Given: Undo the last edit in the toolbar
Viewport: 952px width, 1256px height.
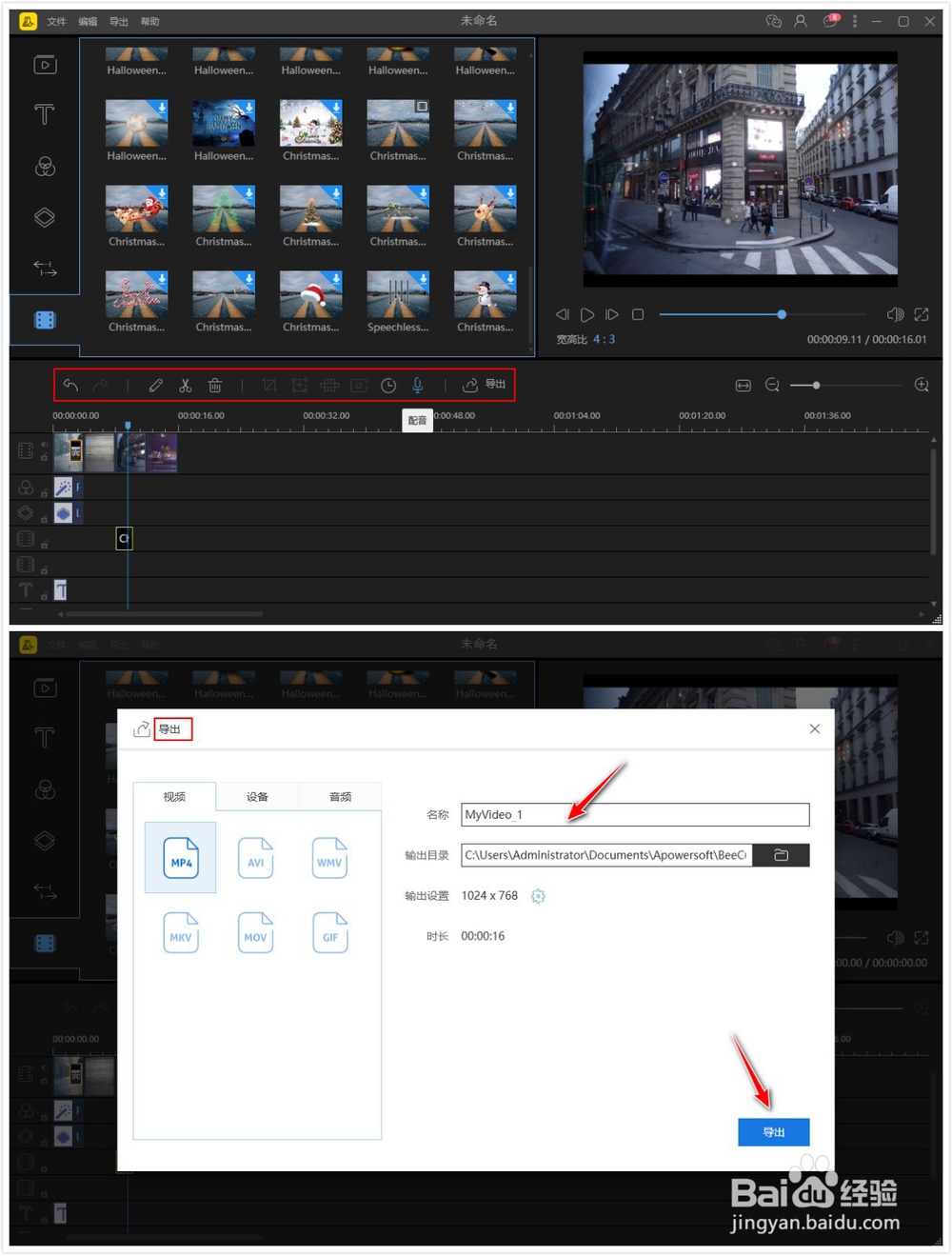Looking at the screenshot, I should pyautogui.click(x=70, y=385).
